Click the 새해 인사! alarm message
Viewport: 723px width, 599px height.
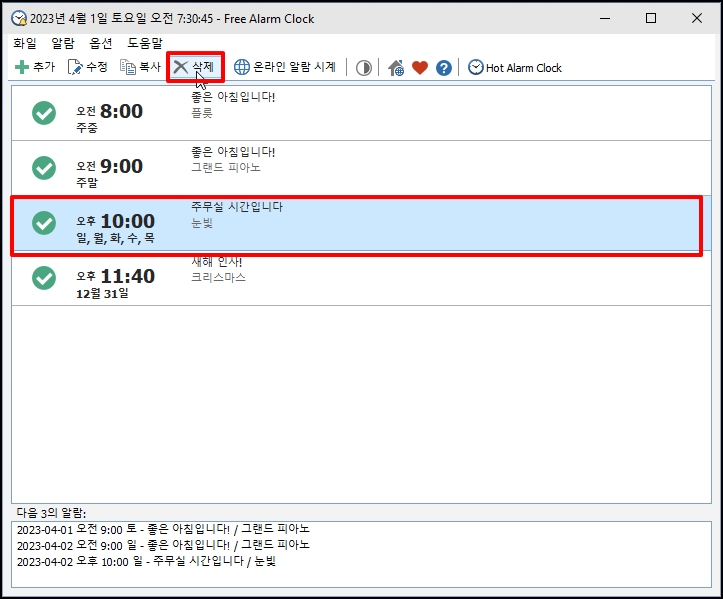point(217,261)
